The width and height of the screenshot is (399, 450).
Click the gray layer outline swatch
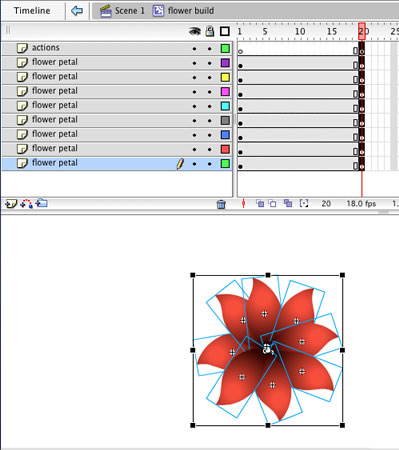click(x=225, y=120)
